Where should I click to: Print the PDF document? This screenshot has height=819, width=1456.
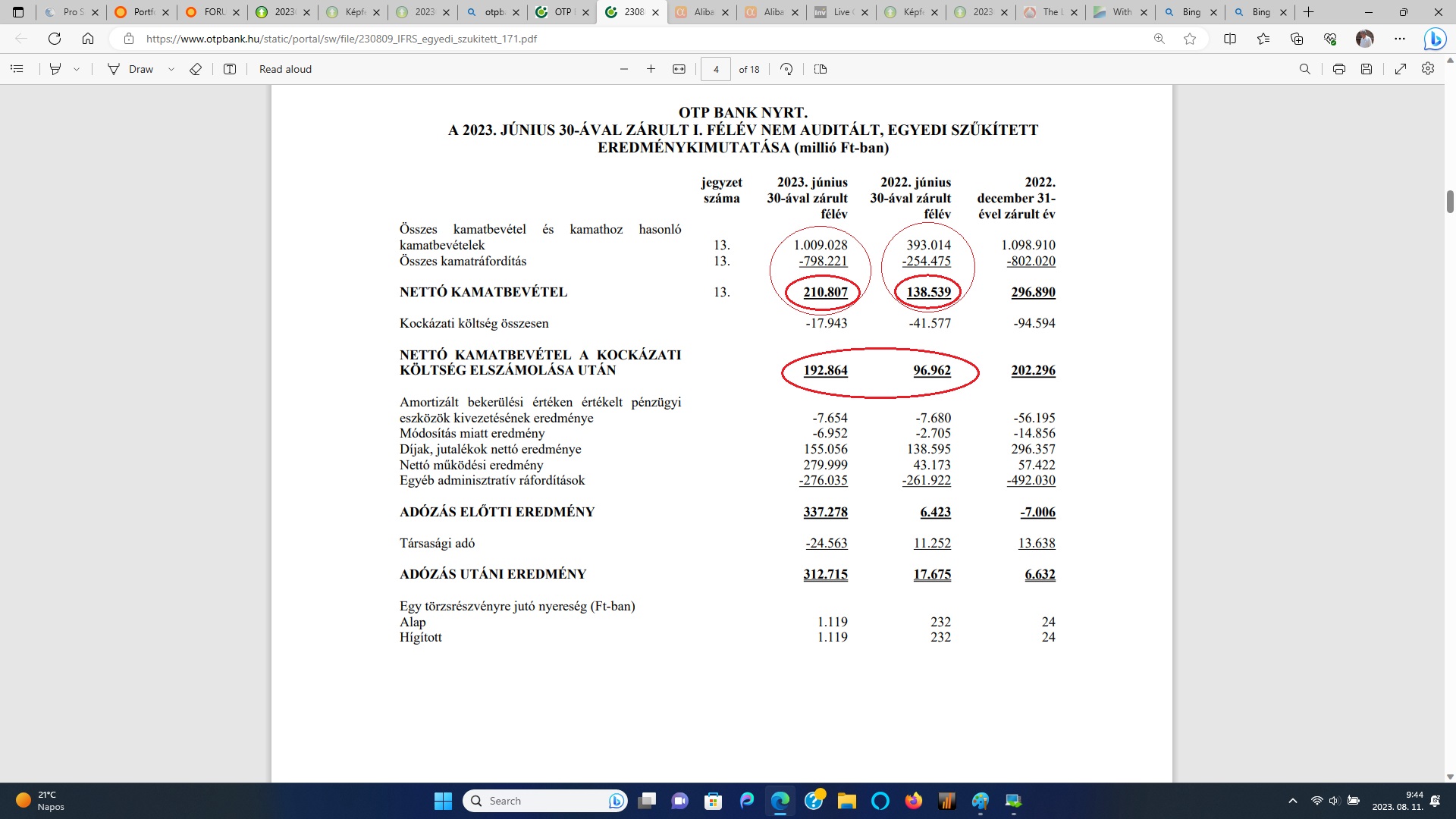click(1339, 69)
